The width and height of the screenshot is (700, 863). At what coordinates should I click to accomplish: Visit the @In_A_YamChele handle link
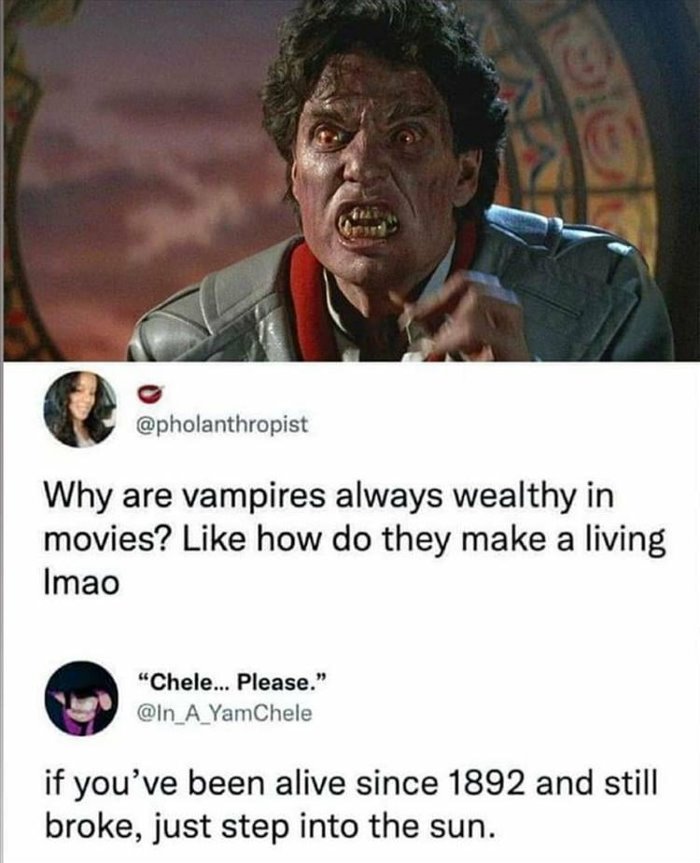224,713
